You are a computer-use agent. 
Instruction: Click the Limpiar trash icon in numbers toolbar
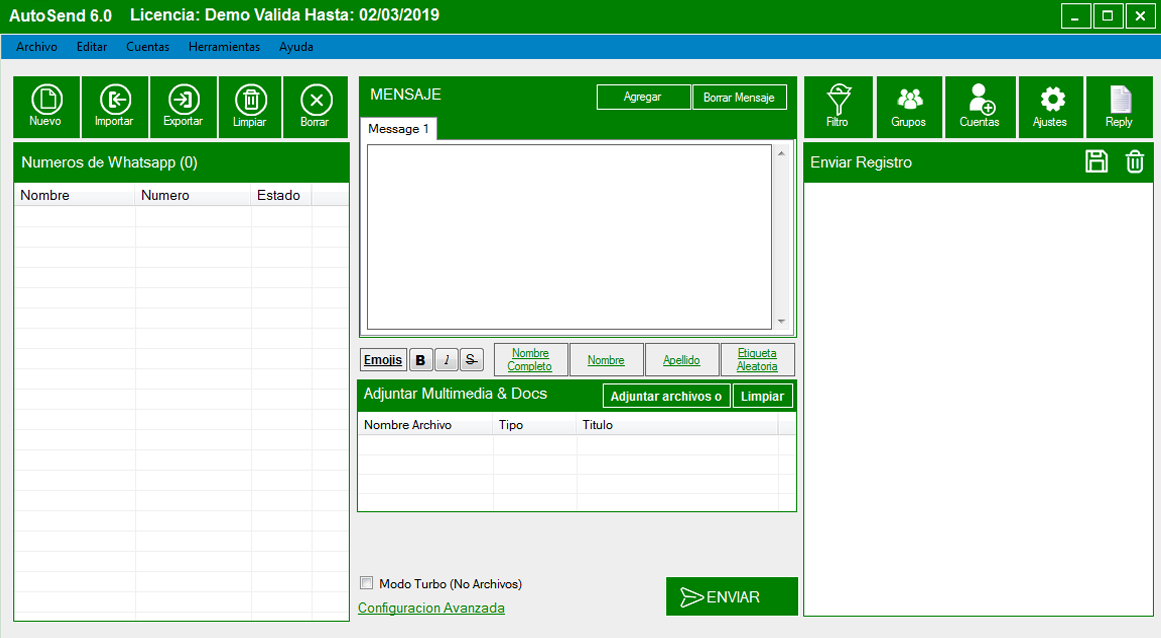coord(250,107)
